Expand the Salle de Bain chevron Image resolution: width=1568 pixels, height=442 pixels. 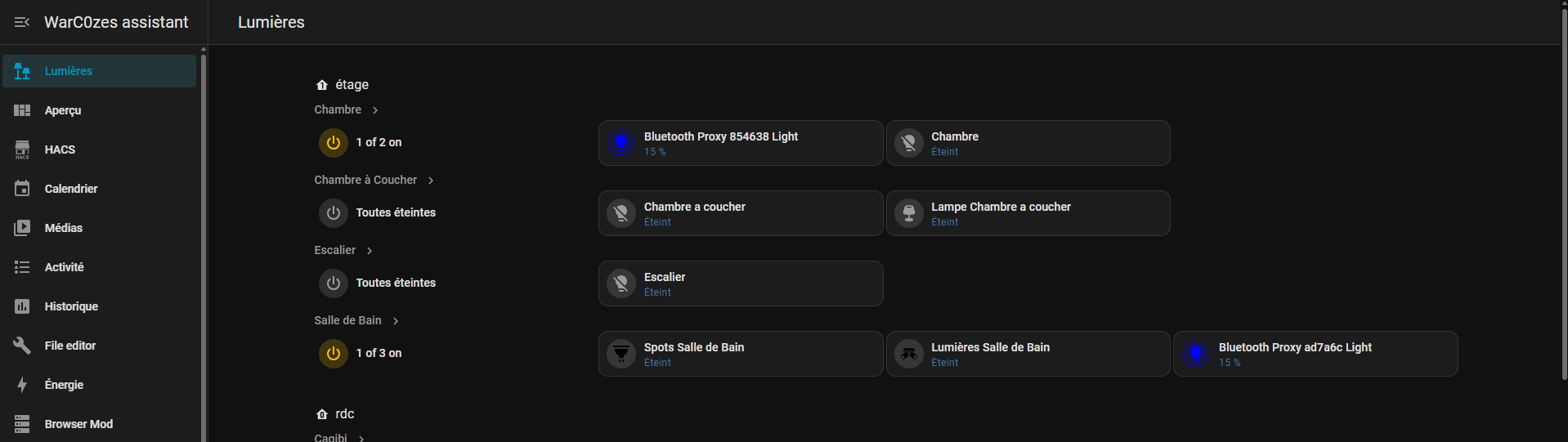[x=396, y=321]
